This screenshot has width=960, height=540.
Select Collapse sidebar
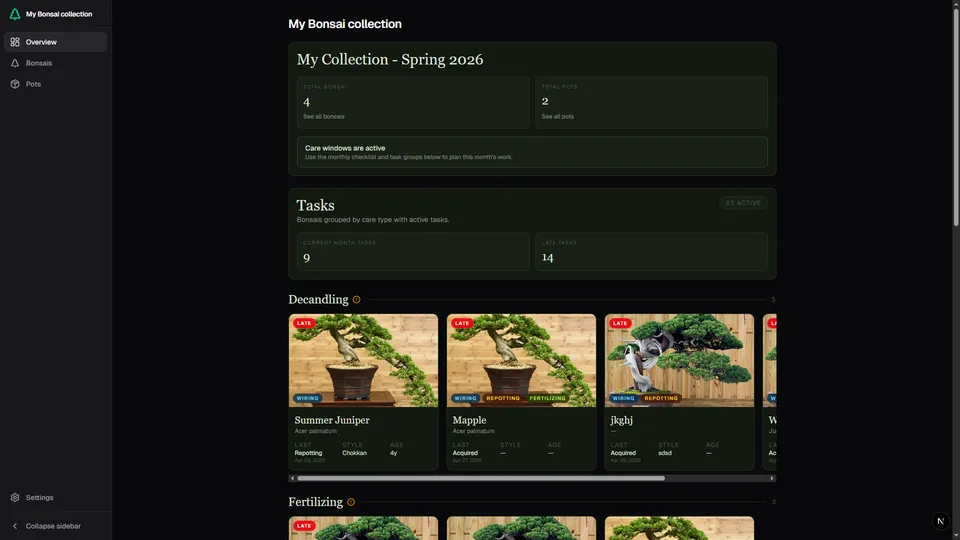(56, 526)
